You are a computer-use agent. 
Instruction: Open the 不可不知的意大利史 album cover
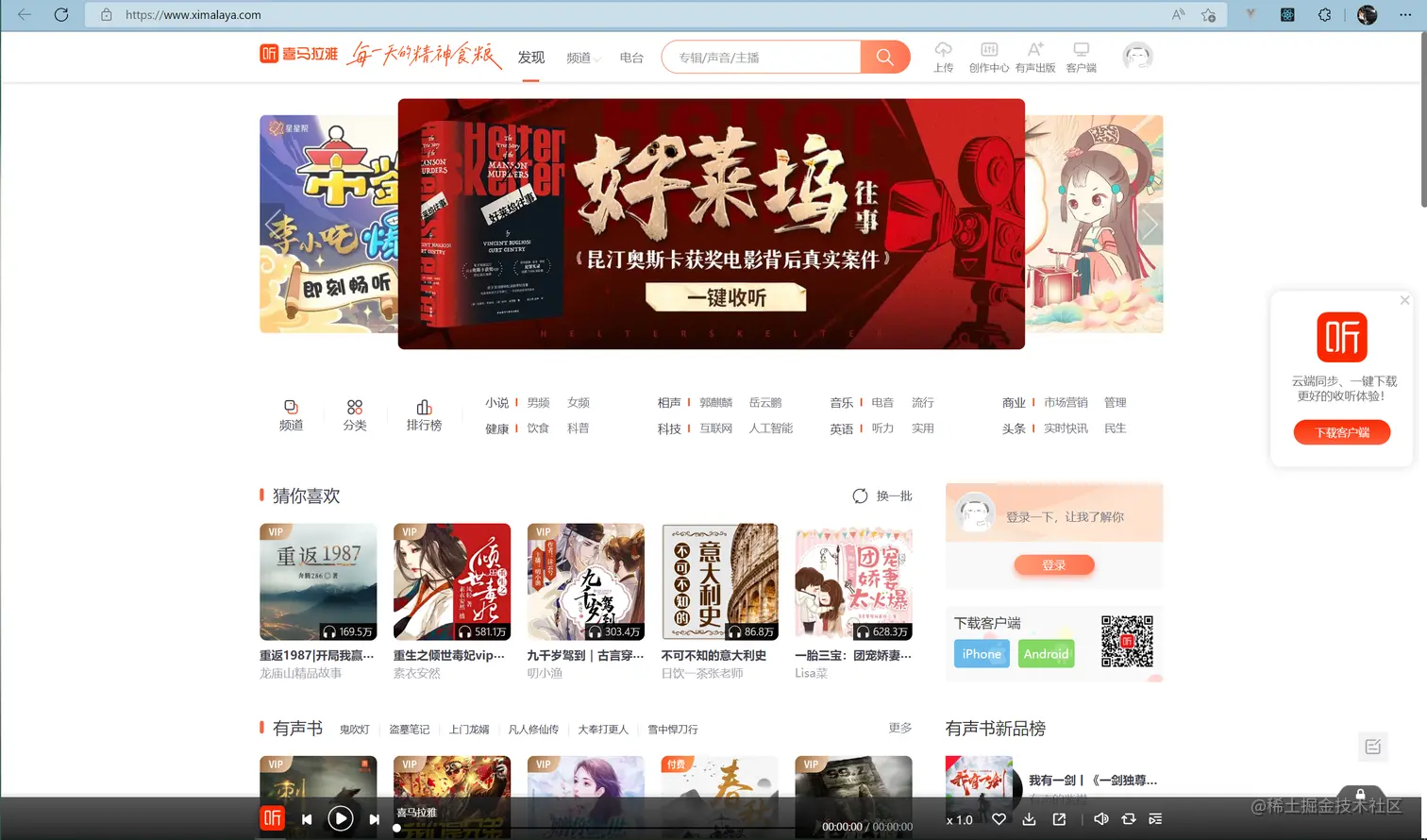coord(720,582)
